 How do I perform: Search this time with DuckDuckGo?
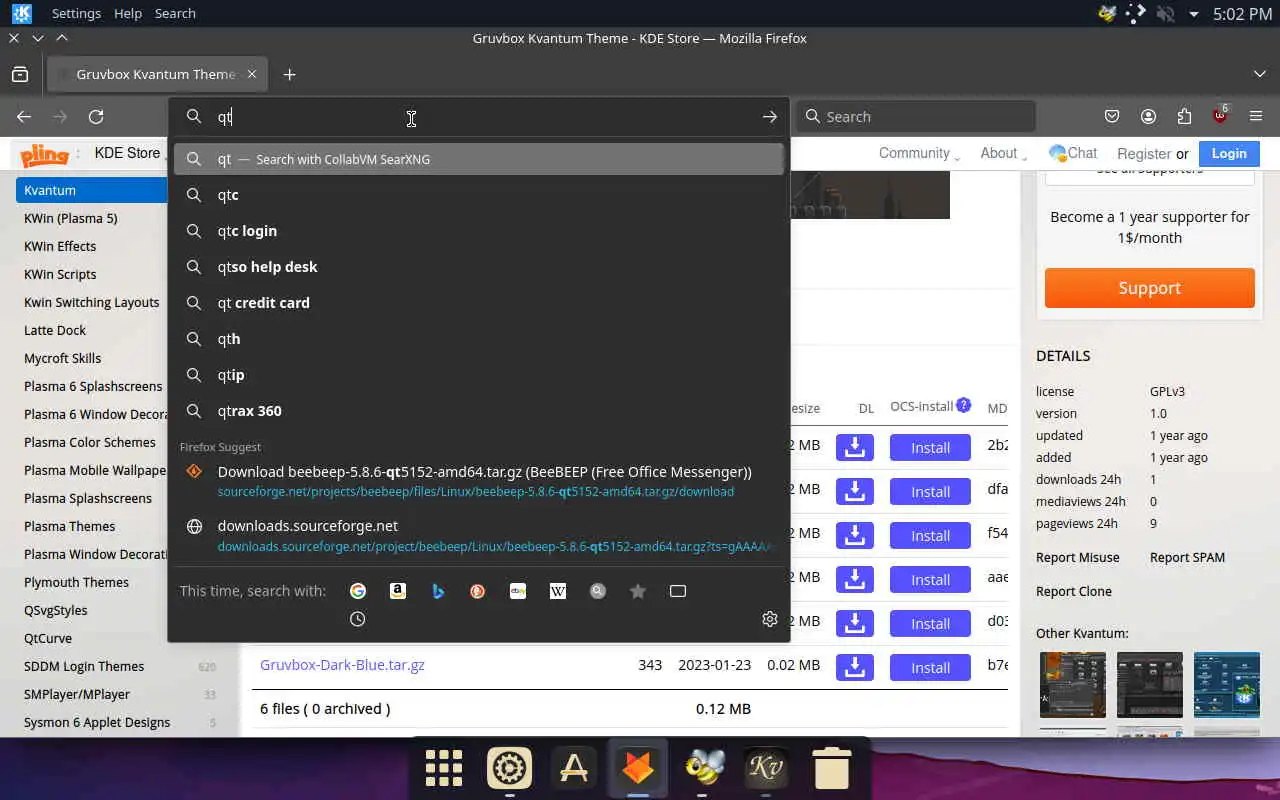point(478,591)
